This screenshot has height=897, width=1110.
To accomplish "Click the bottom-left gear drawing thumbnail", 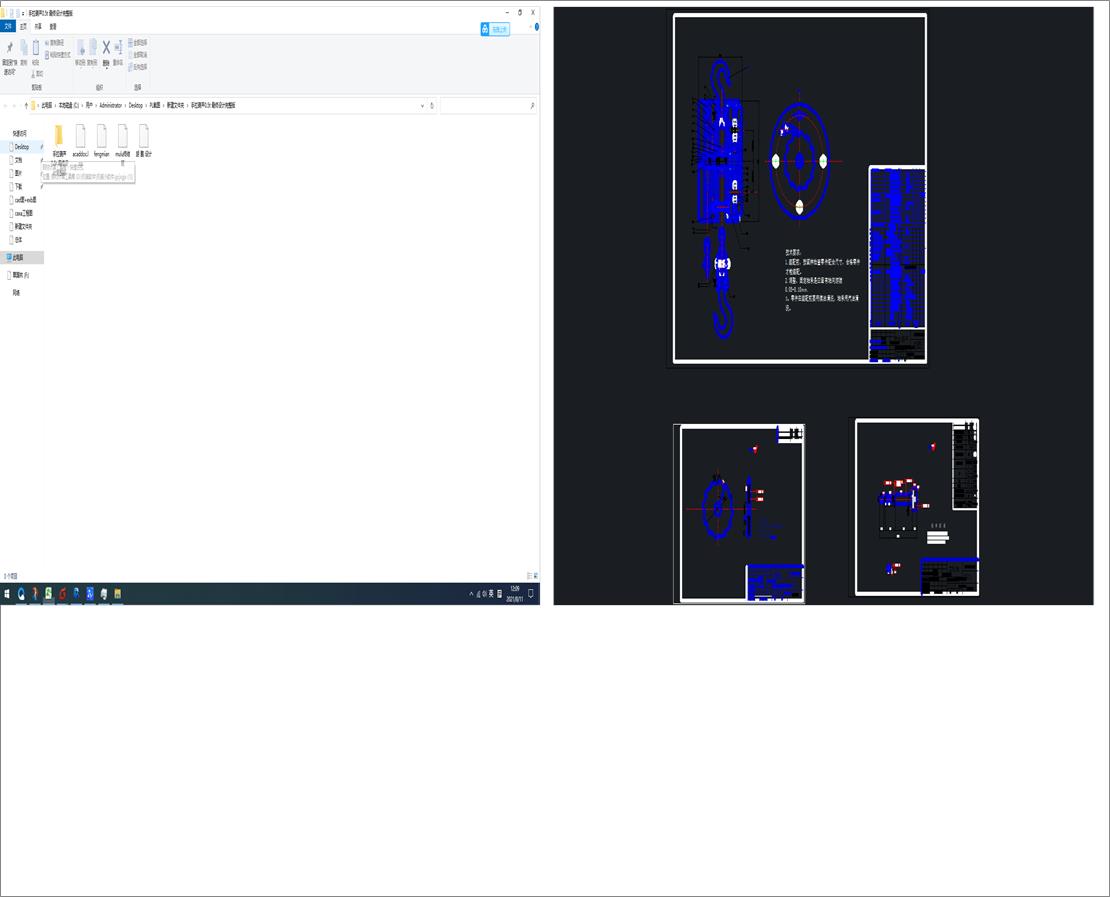I will [x=739, y=513].
